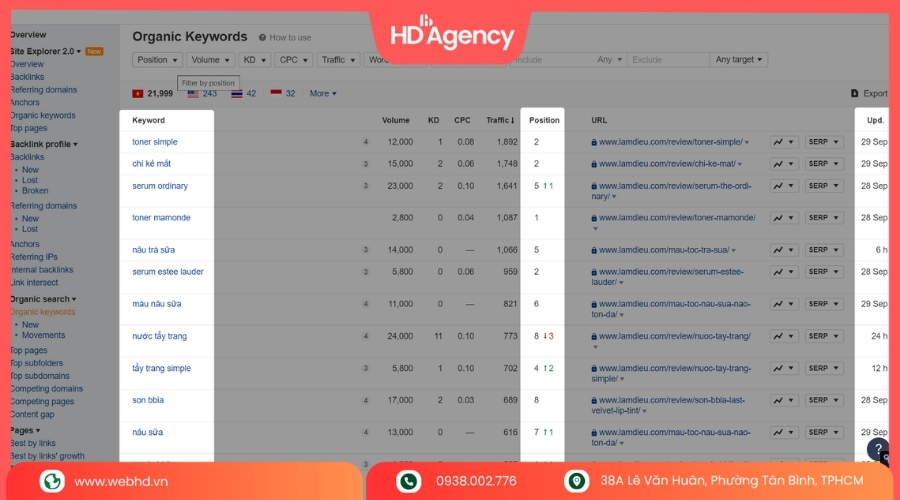Sort table by Traffic column header
Screen dimensions: 900x500
click(500, 120)
